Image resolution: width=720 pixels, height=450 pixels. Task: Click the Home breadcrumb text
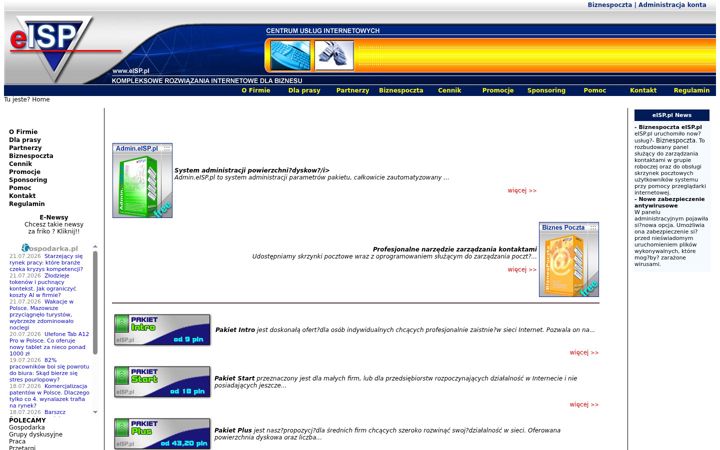(41, 99)
